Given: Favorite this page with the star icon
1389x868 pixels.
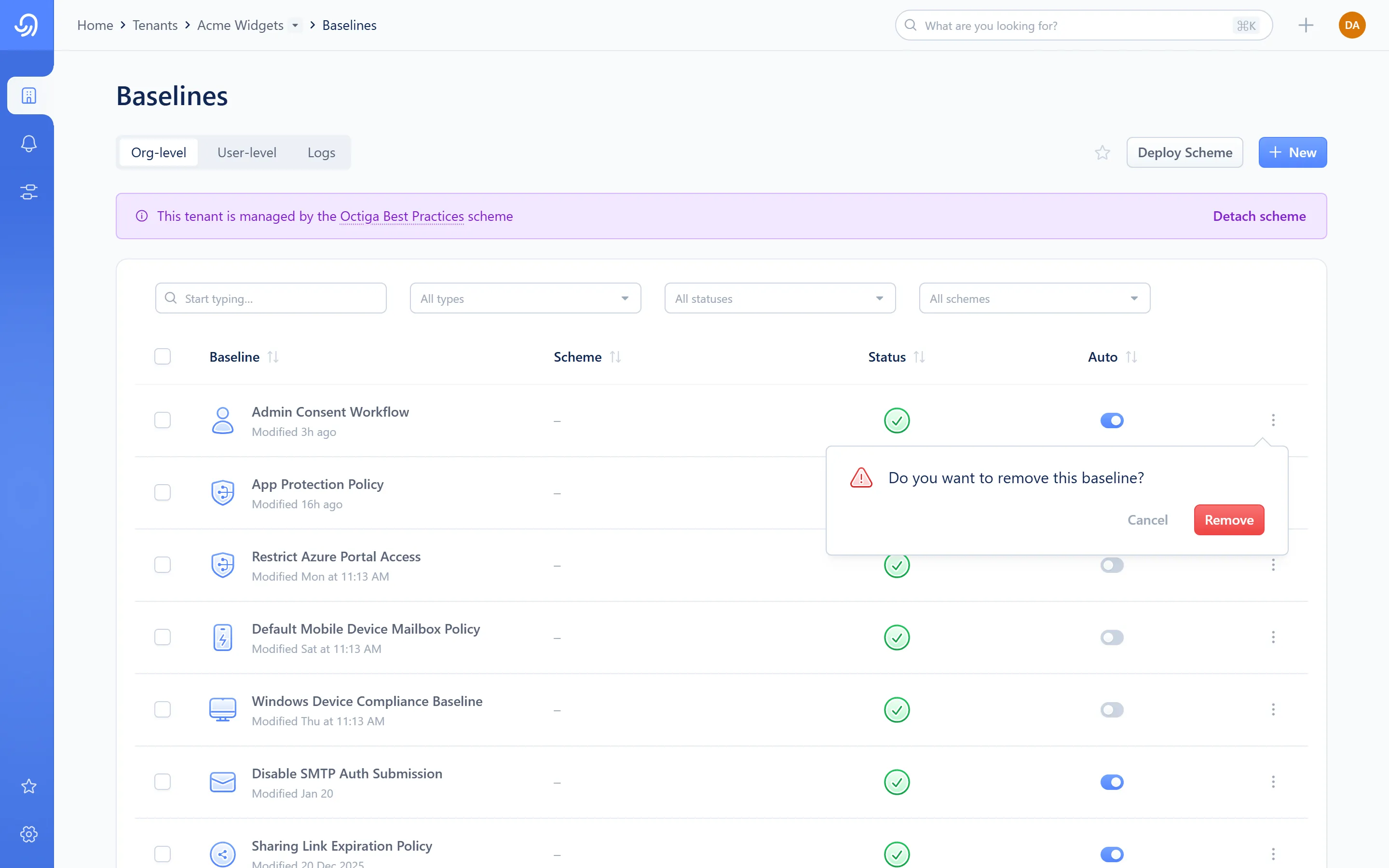Looking at the screenshot, I should point(1102,153).
